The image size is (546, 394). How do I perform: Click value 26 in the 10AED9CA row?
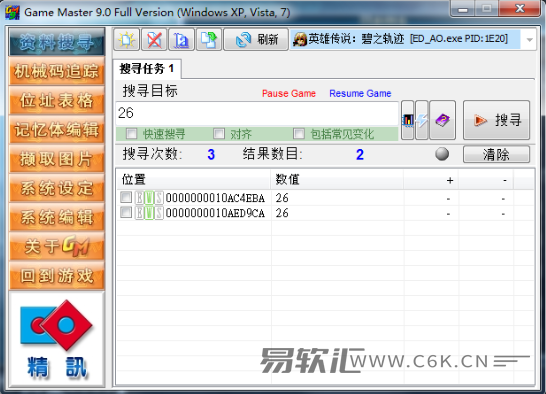point(282,213)
